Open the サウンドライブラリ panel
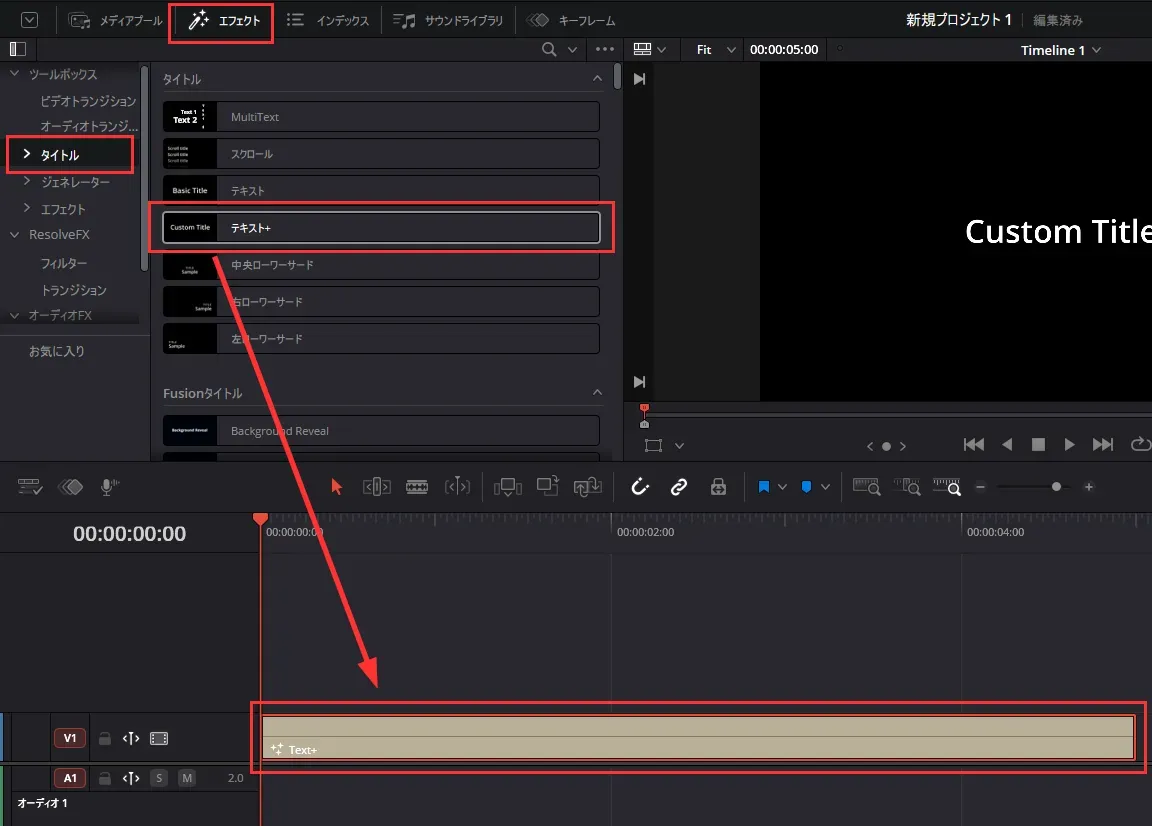The image size is (1152, 826). (447, 21)
